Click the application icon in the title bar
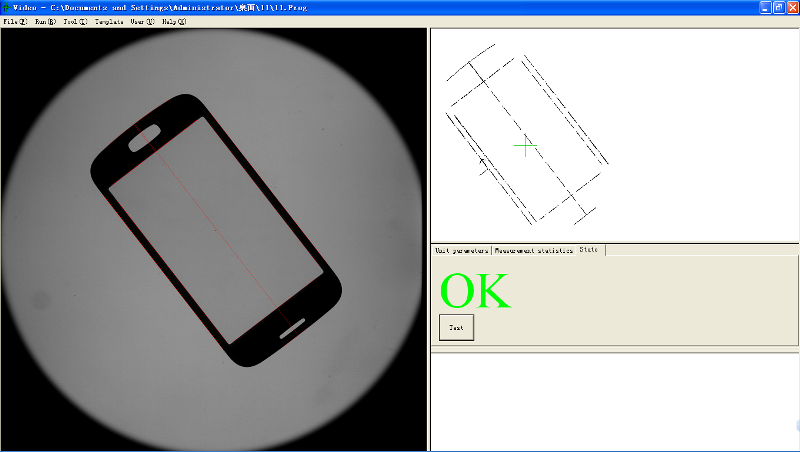Screen dimensions: 800x452 click(6, 7)
